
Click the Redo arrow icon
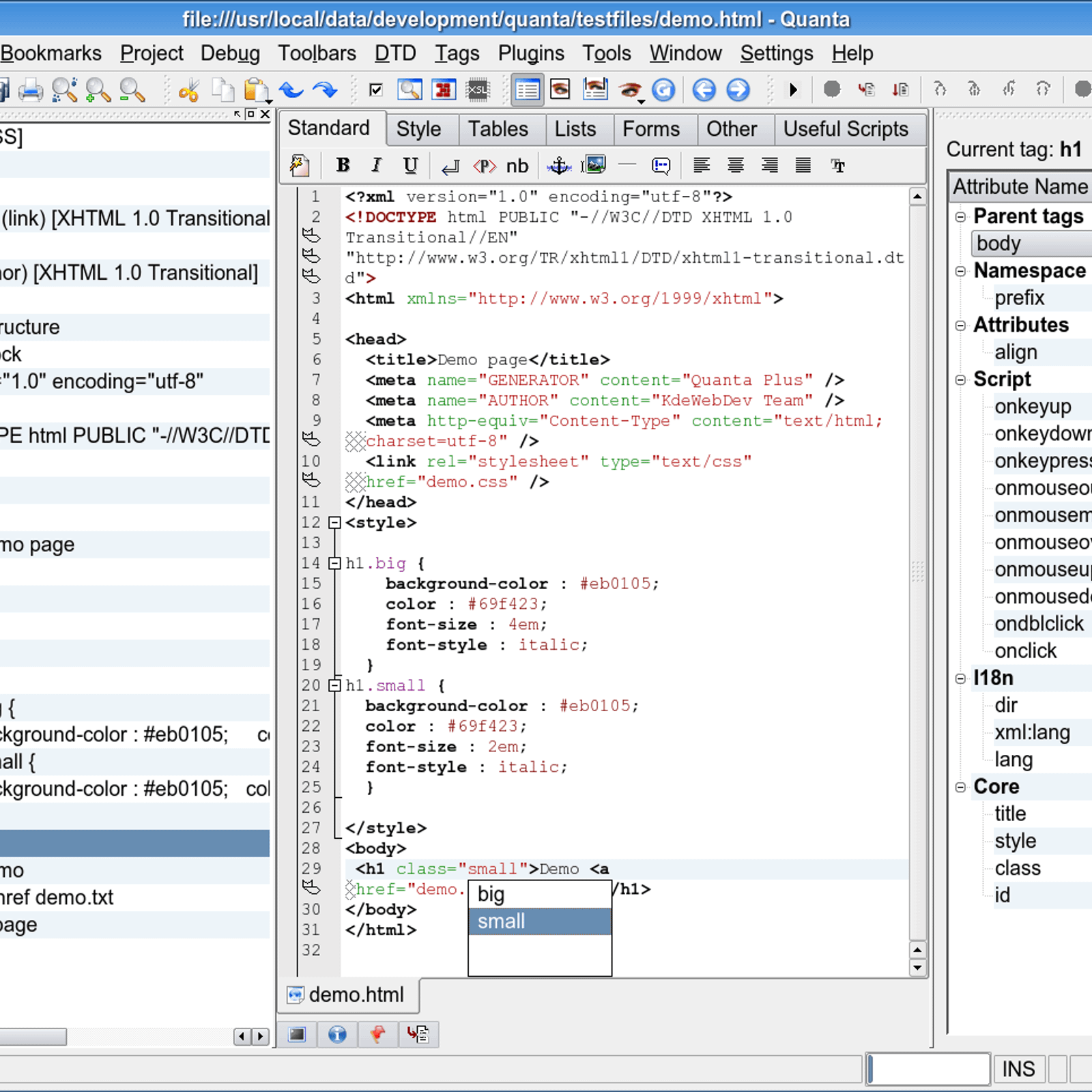(x=325, y=89)
